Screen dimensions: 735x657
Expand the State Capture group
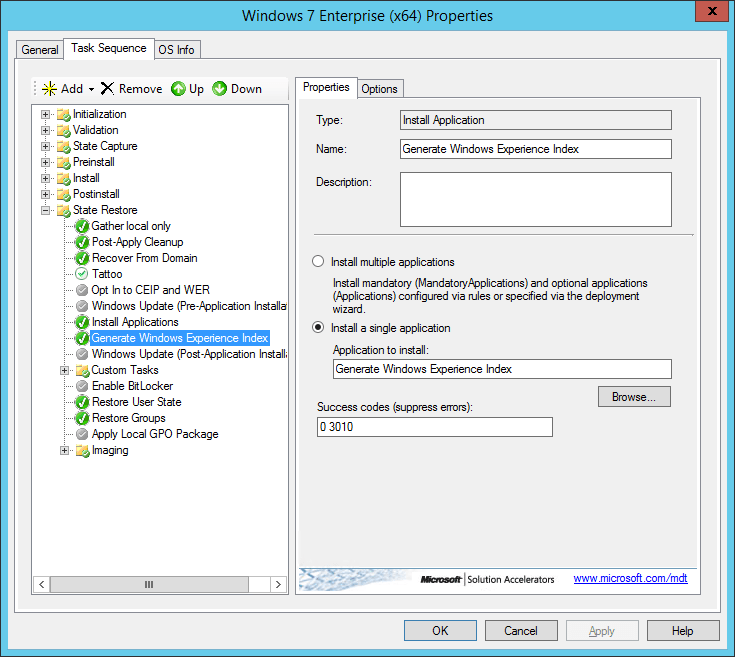coord(45,146)
